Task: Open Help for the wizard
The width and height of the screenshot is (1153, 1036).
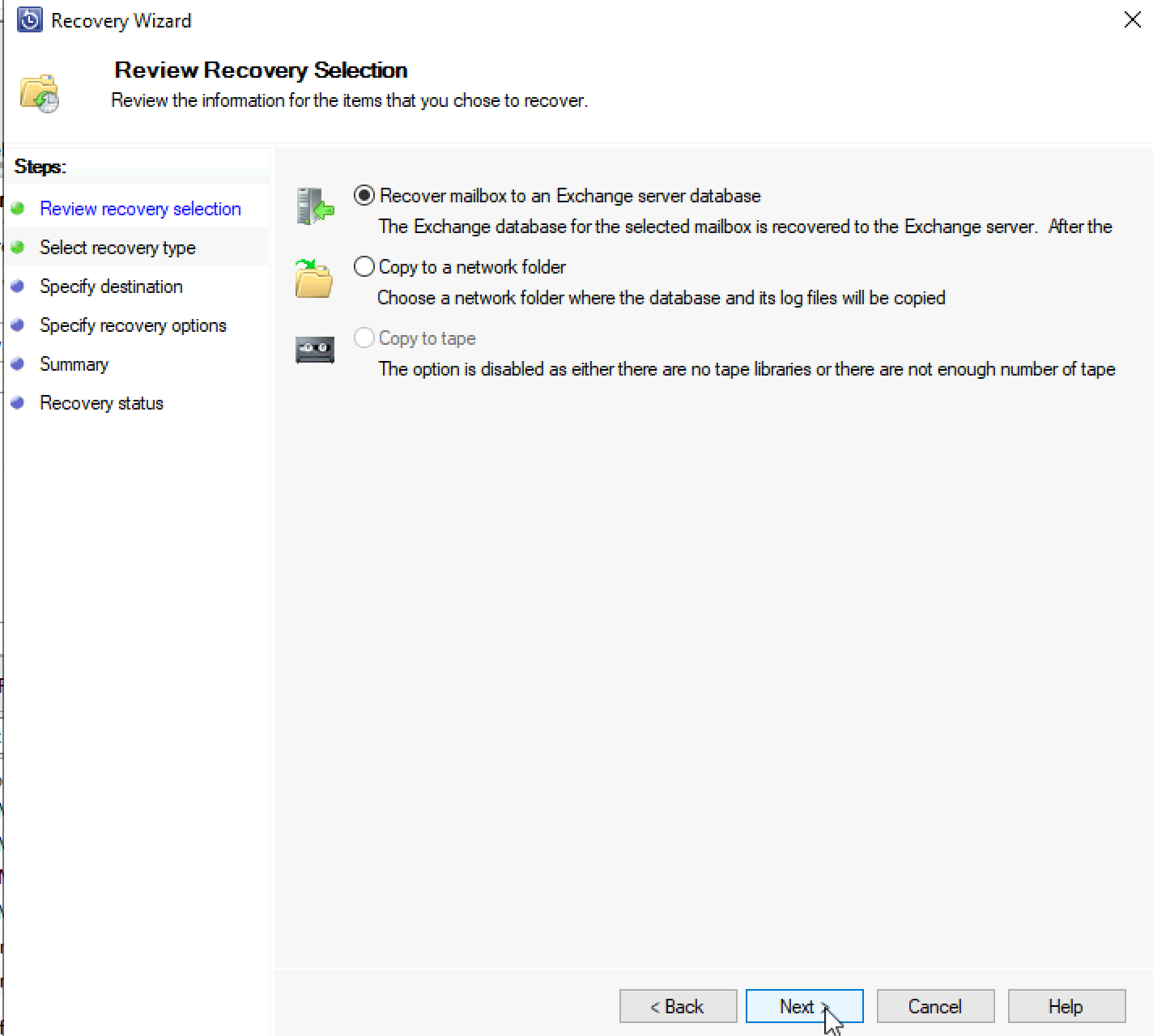Action: 1066,1006
